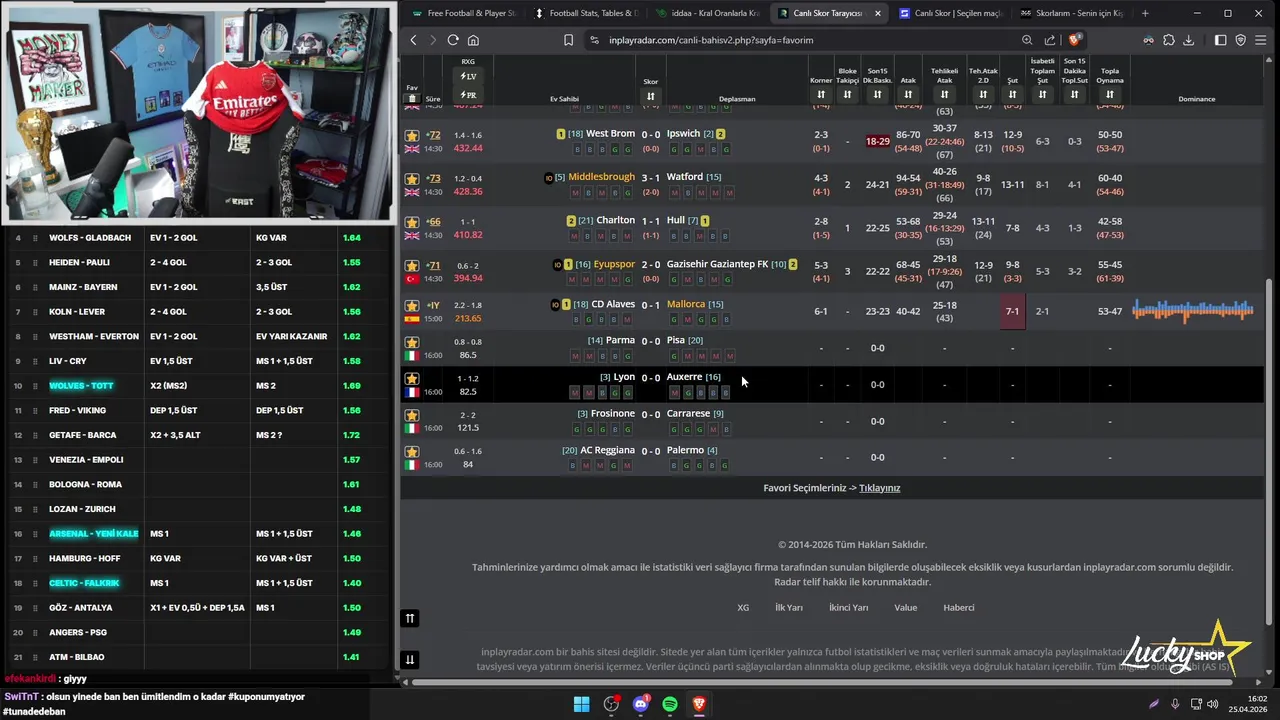Toggle favorite star for Eyupspor match
Viewport: 1280px width, 720px height.
[411, 266]
